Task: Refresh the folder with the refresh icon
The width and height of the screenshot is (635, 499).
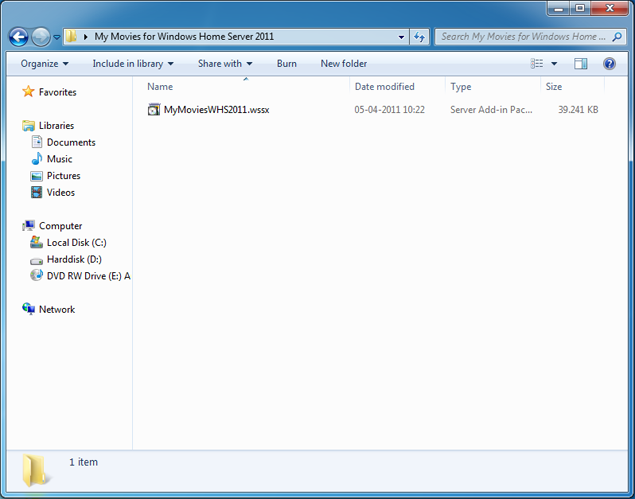Action: click(x=419, y=37)
